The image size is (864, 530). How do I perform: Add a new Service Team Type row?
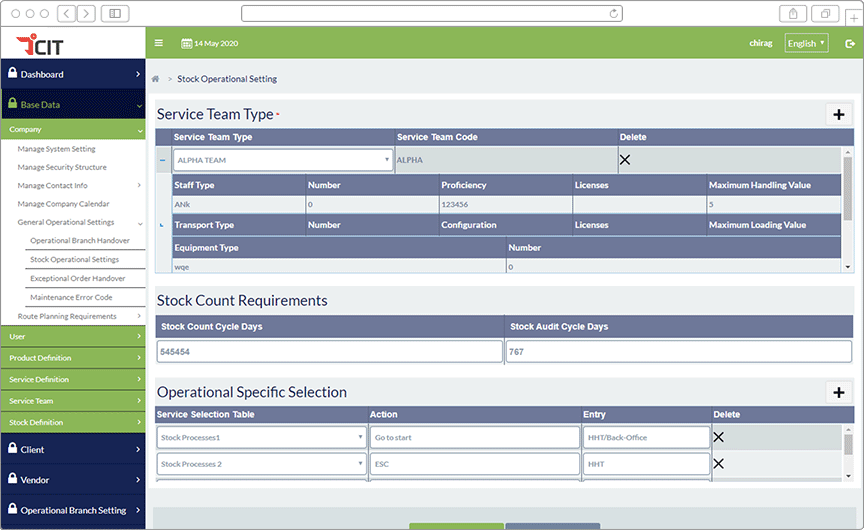pyautogui.click(x=838, y=114)
